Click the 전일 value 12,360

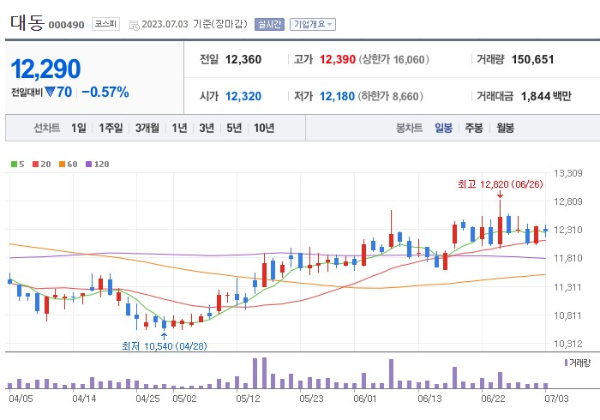[243, 59]
